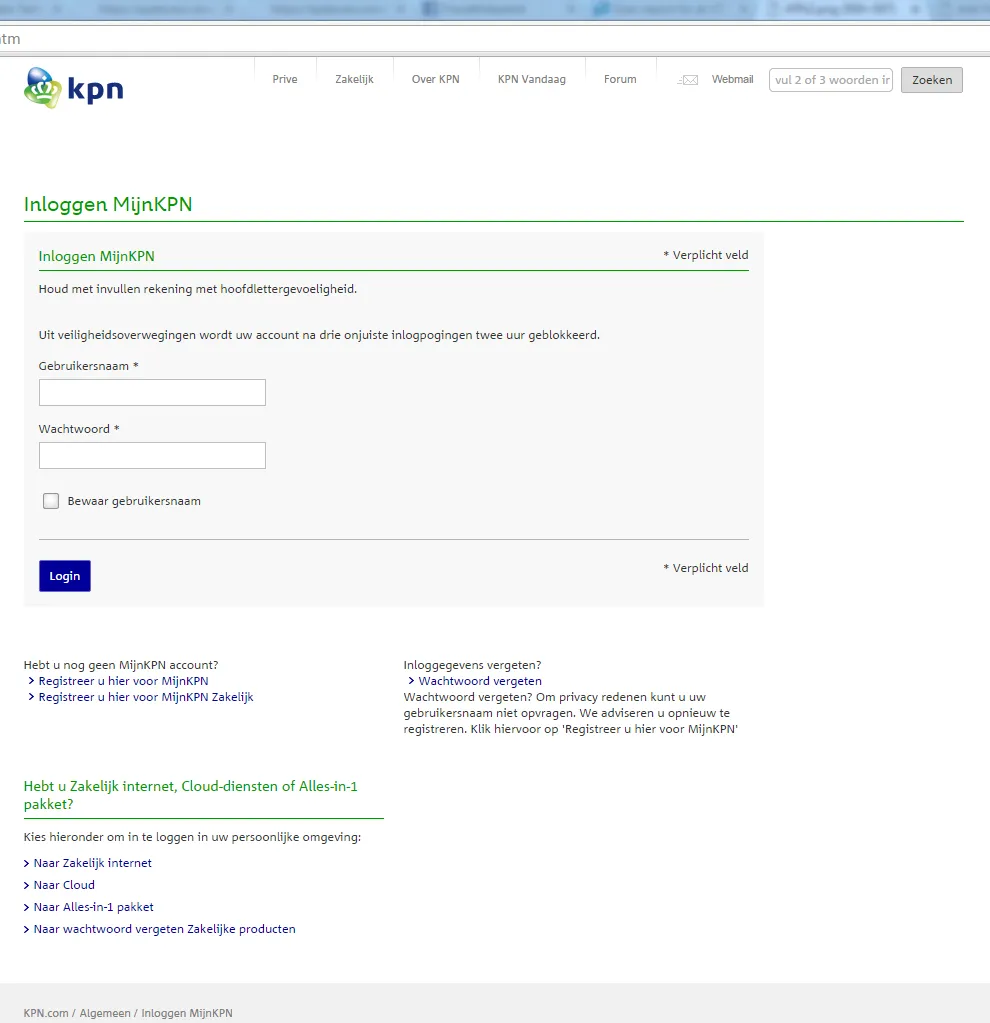Open Registreer u hier voor MijnKPN link
Screen dimensions: 990x1023
click(x=123, y=680)
